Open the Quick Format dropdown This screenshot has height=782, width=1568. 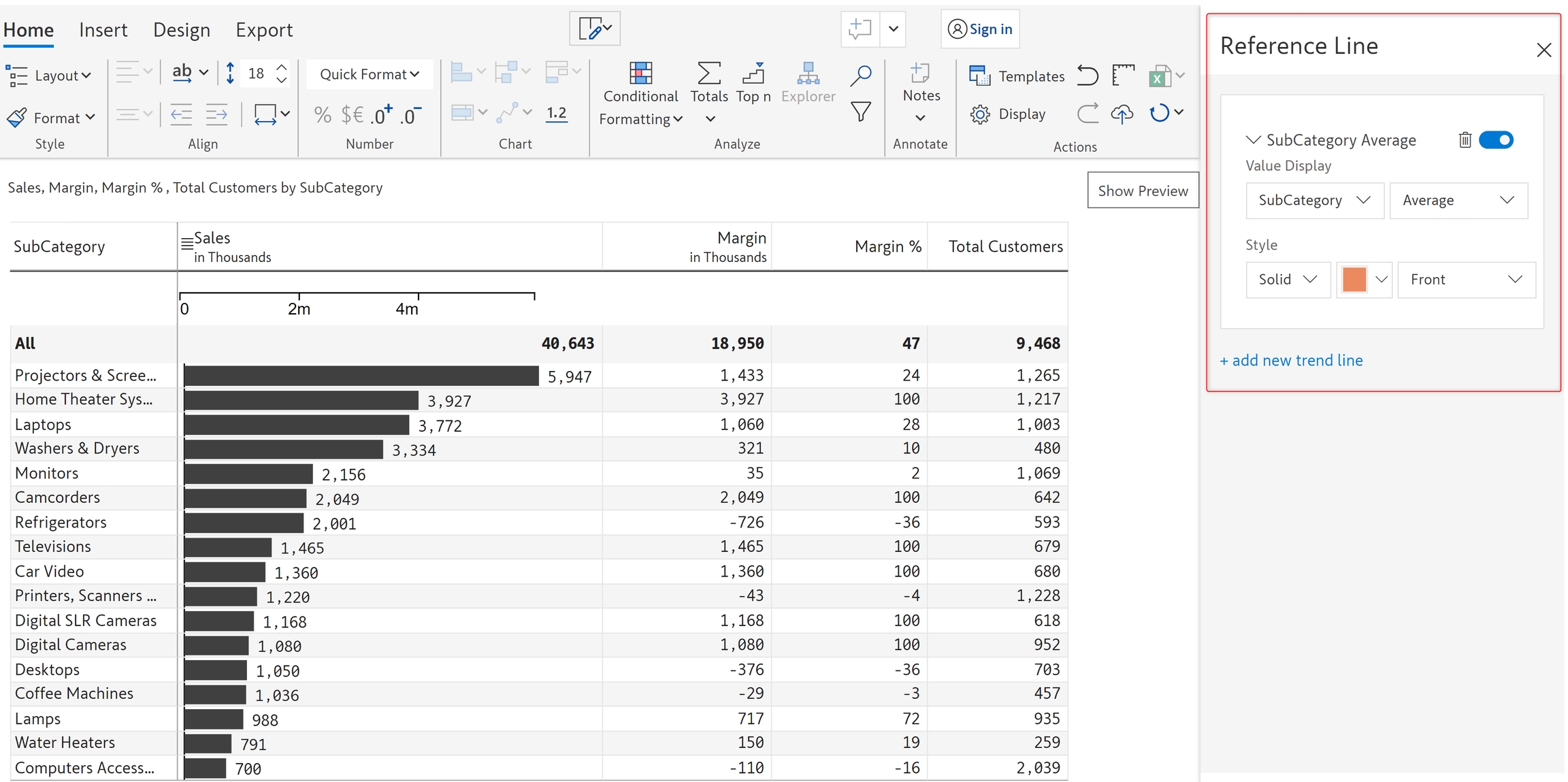[370, 74]
